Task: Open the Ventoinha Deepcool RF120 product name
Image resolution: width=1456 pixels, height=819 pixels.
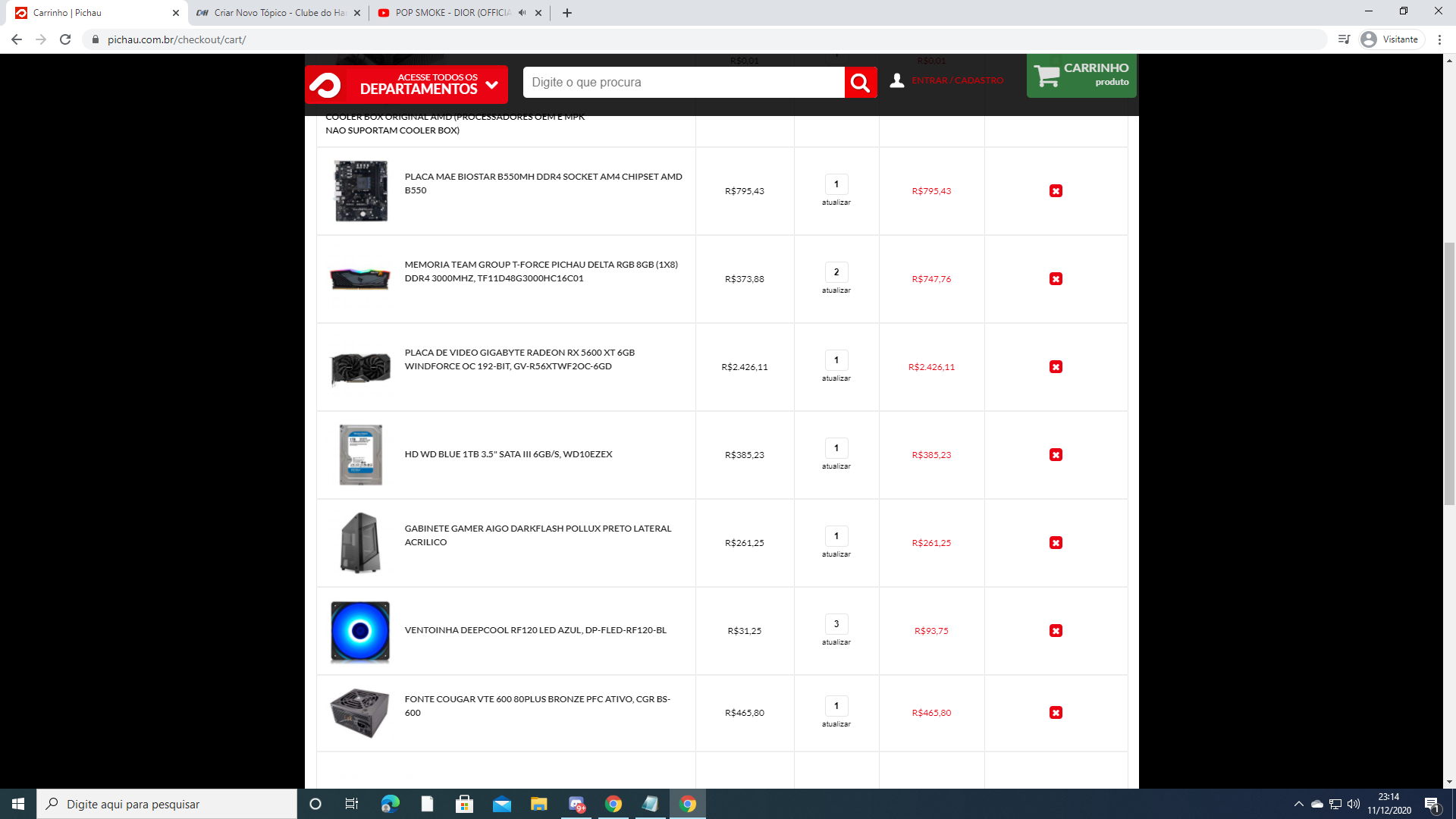Action: (x=535, y=630)
